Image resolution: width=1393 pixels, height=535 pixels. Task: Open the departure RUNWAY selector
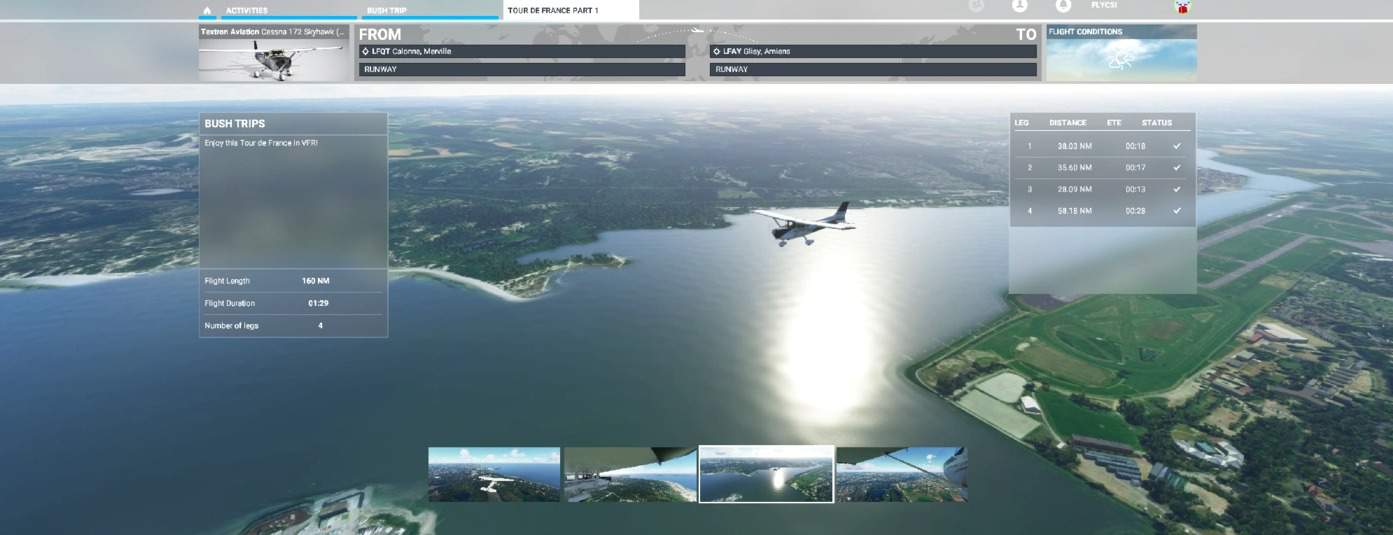[522, 70]
